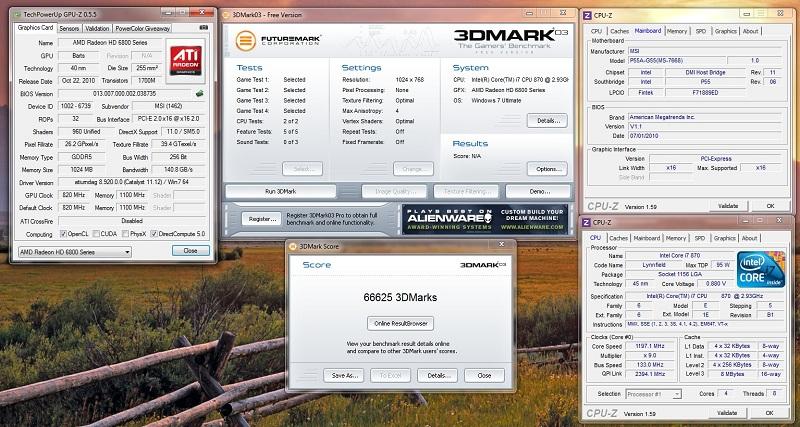Viewport: 800px width, 427px height.
Task: Click the Select tests button
Action: [x=302, y=168]
